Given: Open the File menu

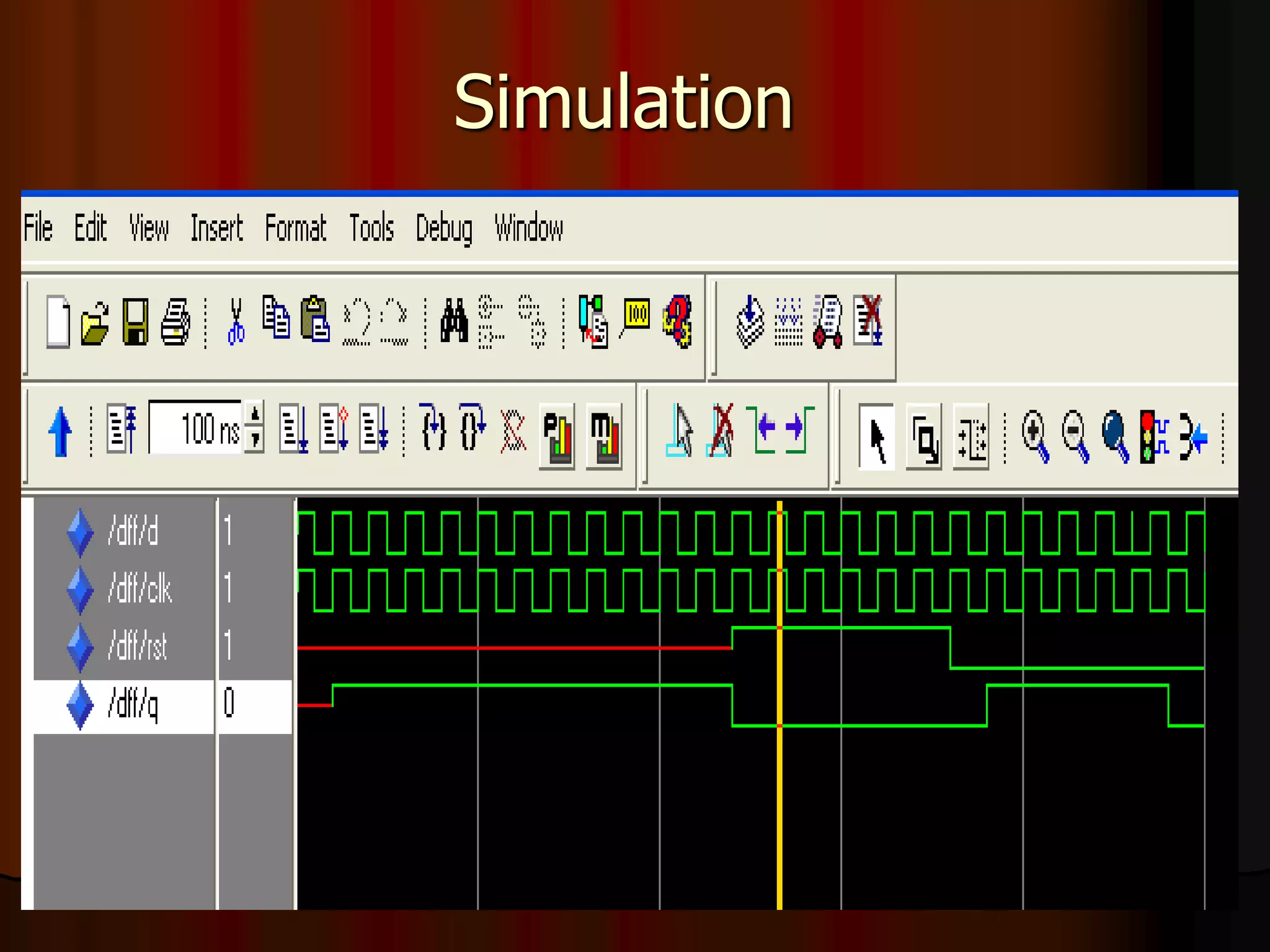Looking at the screenshot, I should pos(38,227).
